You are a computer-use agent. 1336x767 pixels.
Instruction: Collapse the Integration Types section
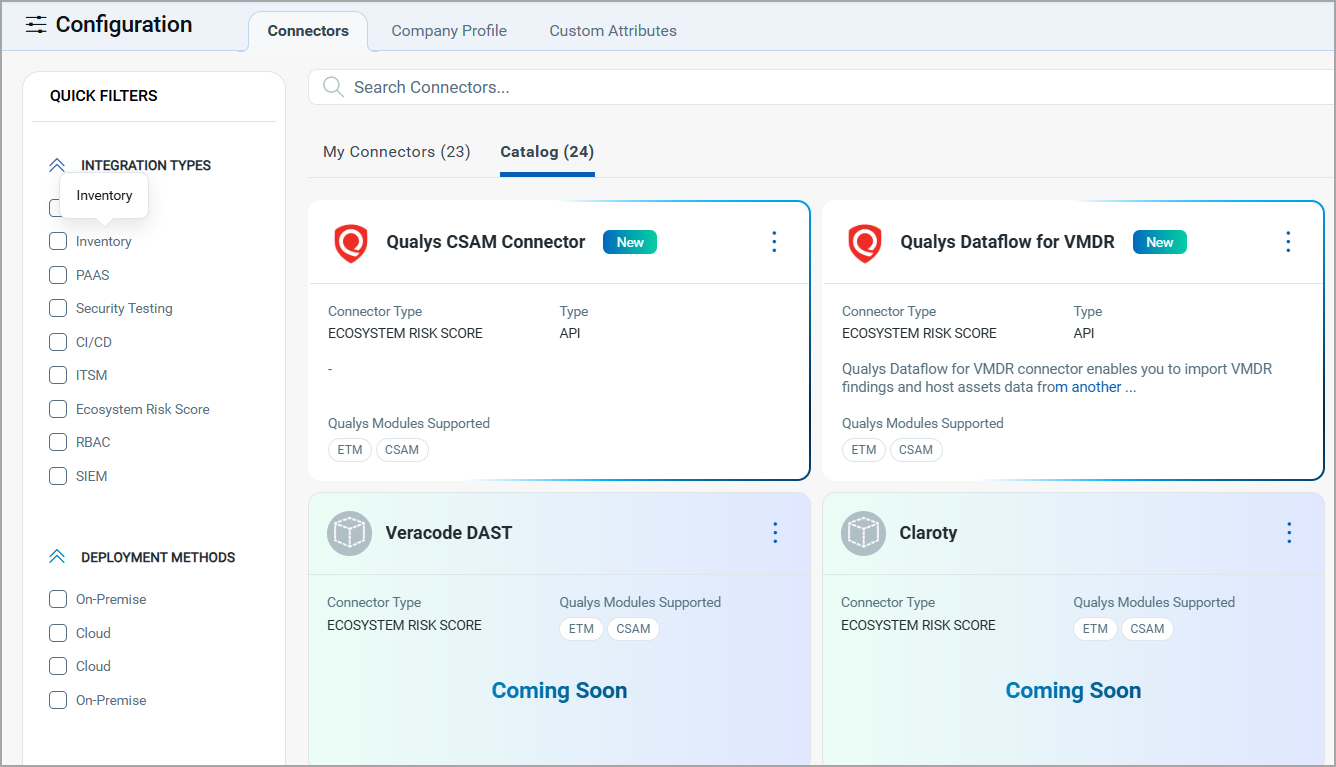point(57,166)
